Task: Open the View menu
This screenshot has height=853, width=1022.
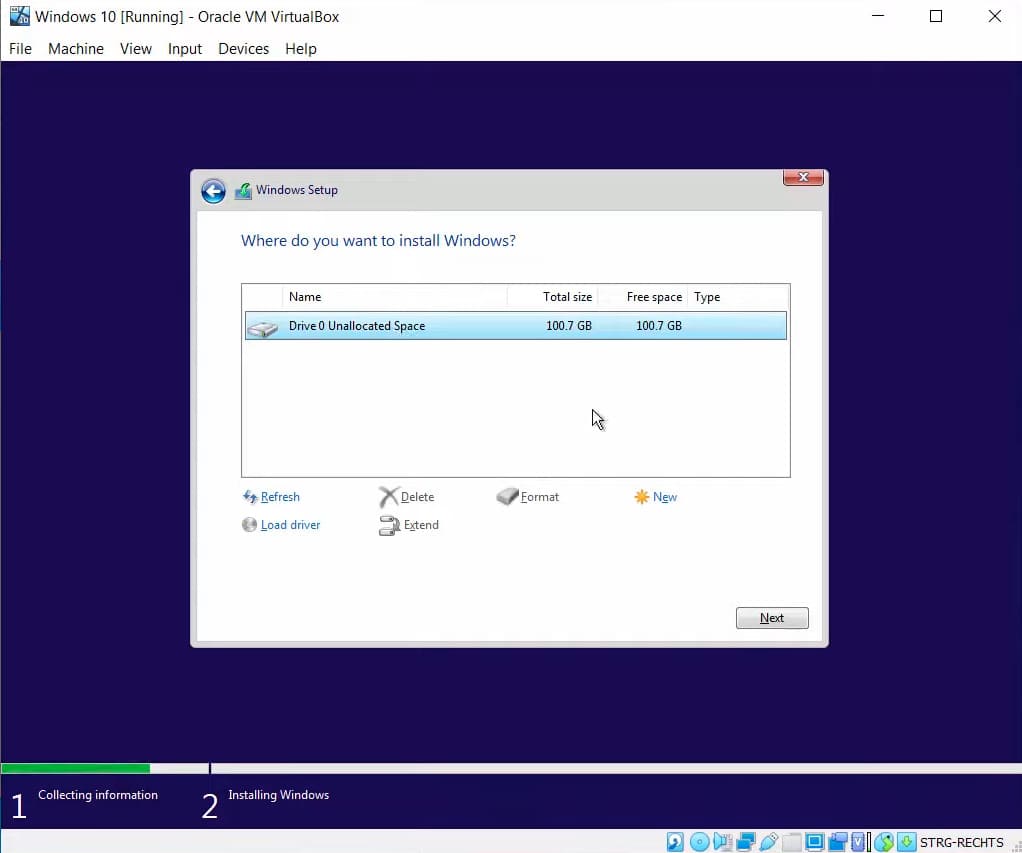Action: (136, 48)
